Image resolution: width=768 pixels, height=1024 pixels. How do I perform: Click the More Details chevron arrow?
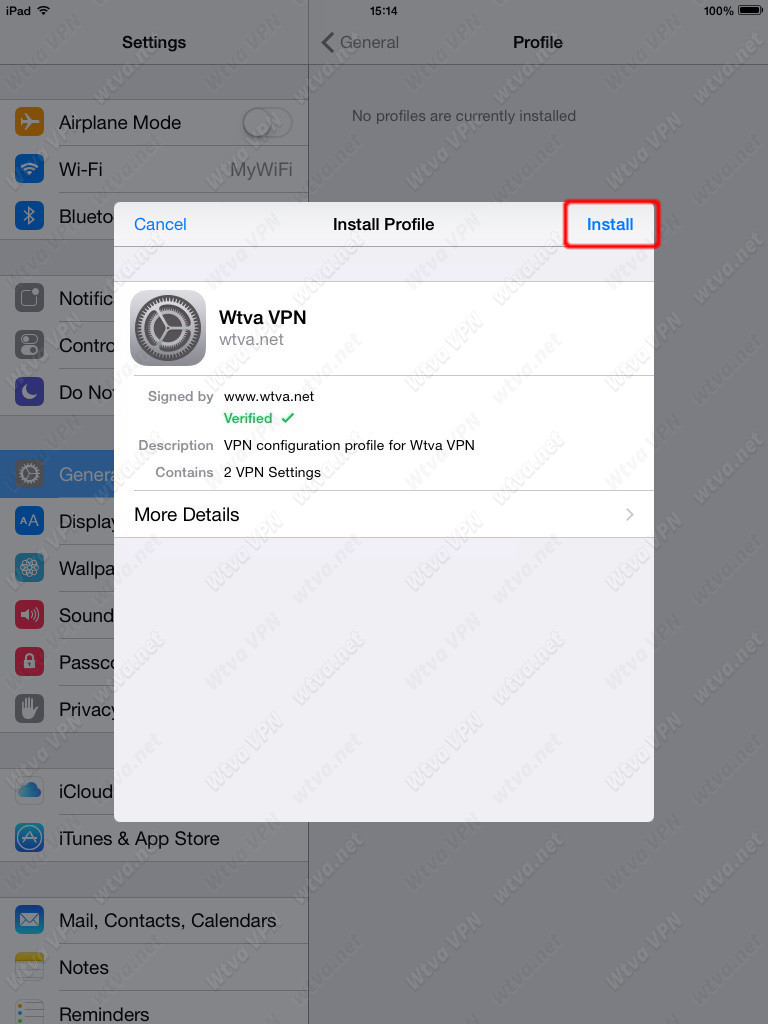(x=630, y=515)
